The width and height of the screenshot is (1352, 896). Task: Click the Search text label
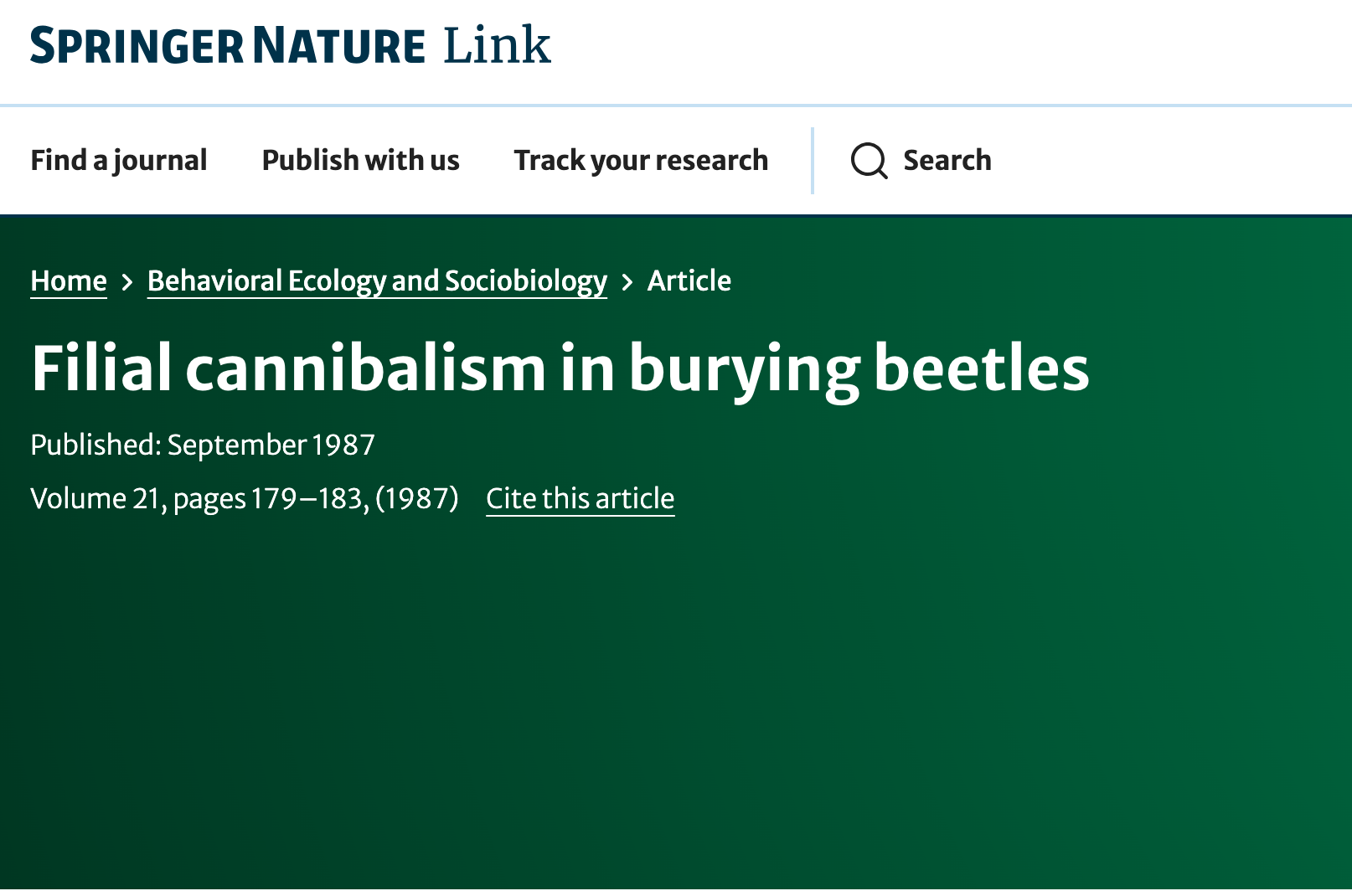coord(947,160)
